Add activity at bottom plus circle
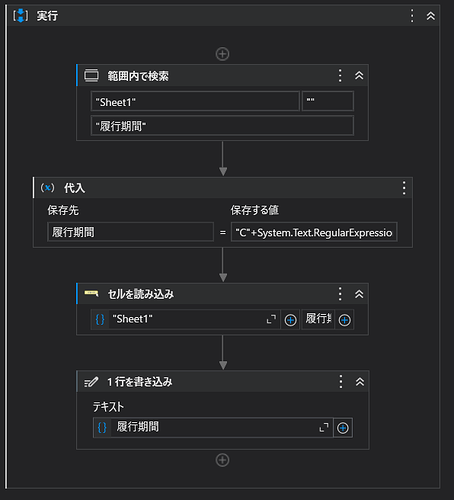 tap(222, 460)
